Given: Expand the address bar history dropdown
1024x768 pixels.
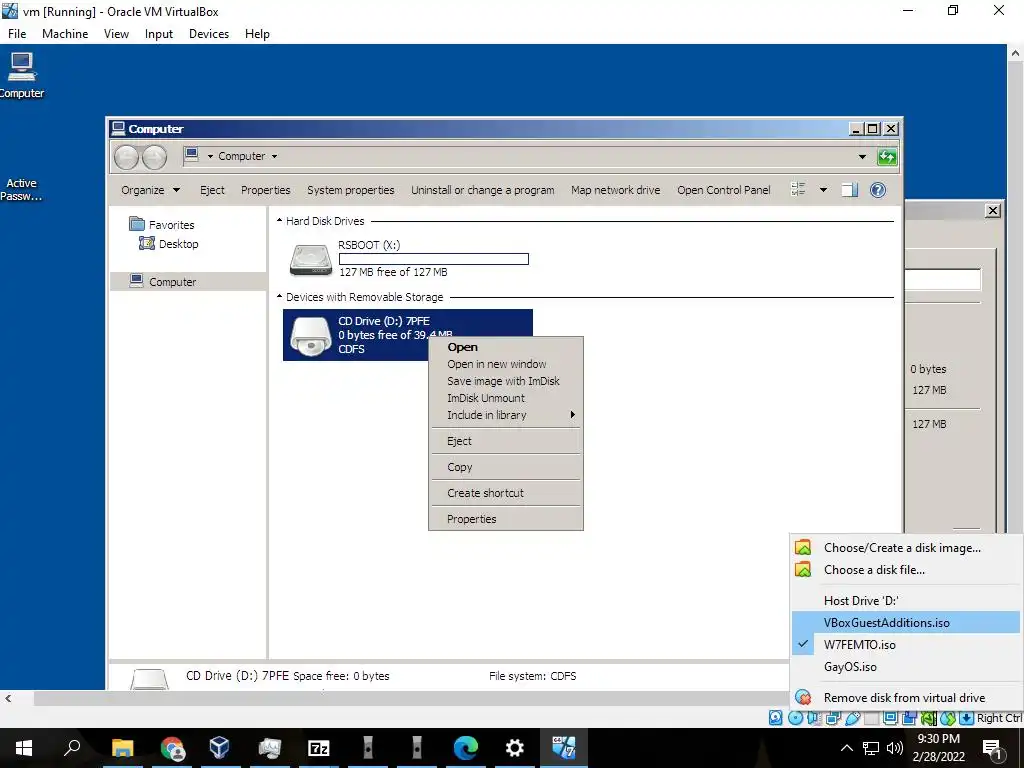Looking at the screenshot, I should pyautogui.click(x=862, y=157).
